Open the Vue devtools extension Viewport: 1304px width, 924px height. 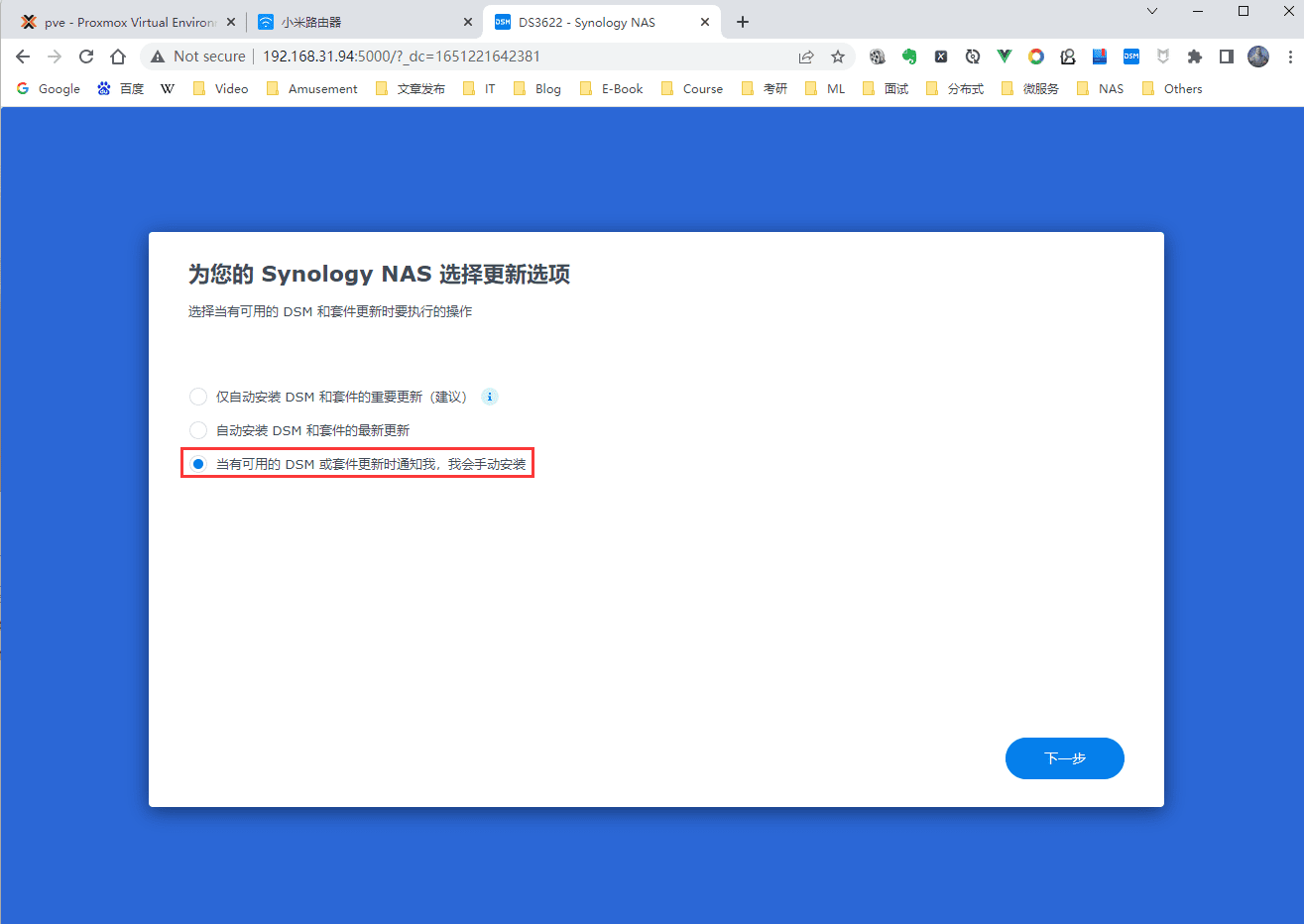click(x=1005, y=57)
